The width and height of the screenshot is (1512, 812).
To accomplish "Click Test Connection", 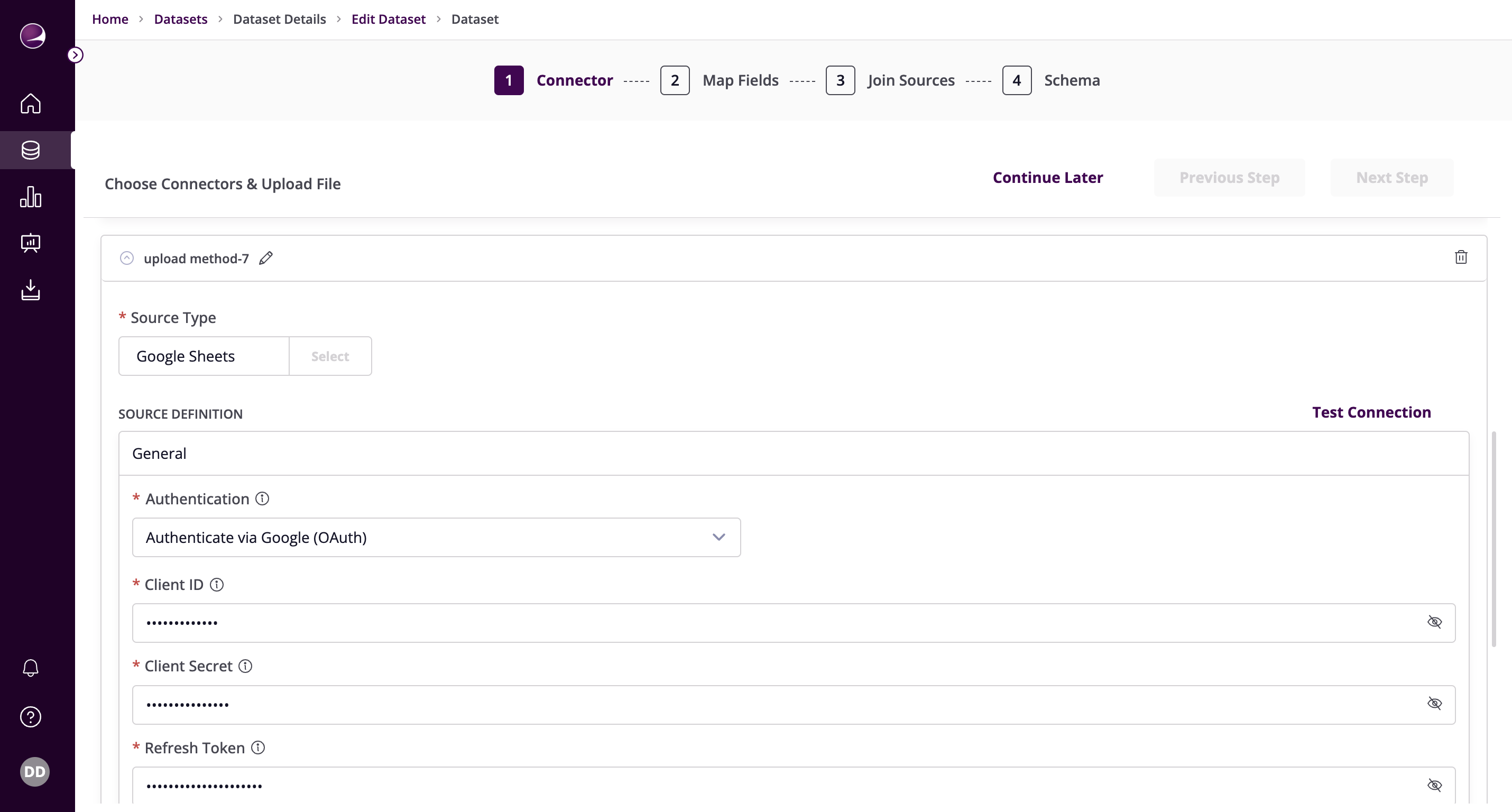I will pyautogui.click(x=1371, y=412).
